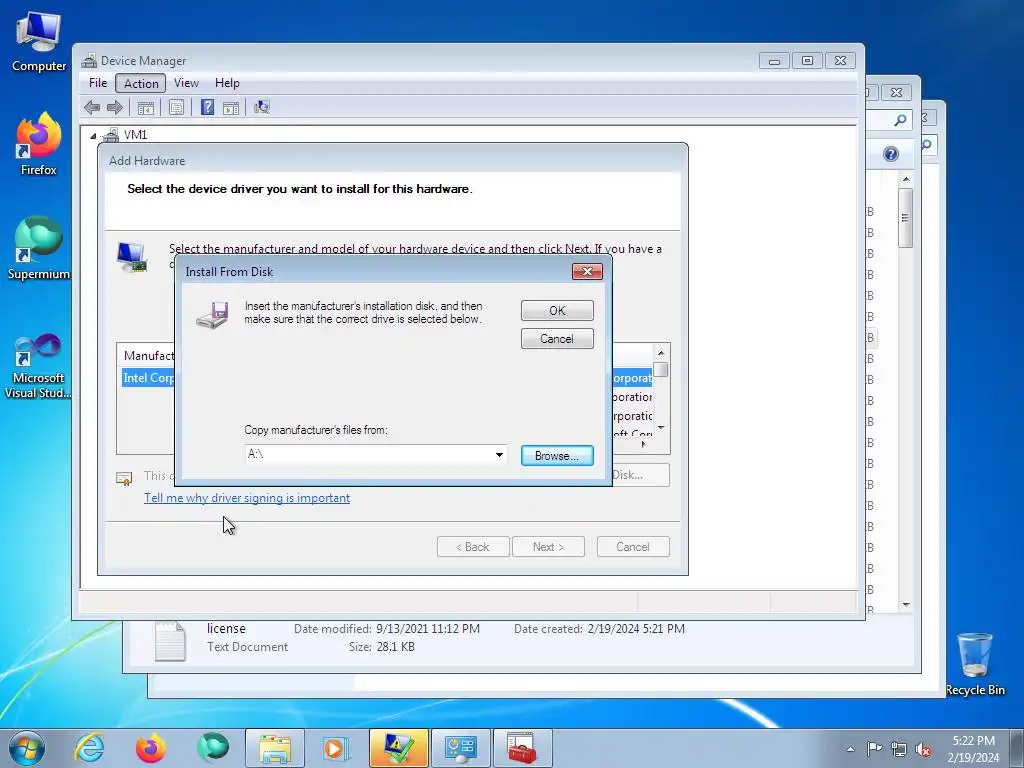Click OK in Install From Disk dialog
The image size is (1024, 768).
(x=557, y=311)
